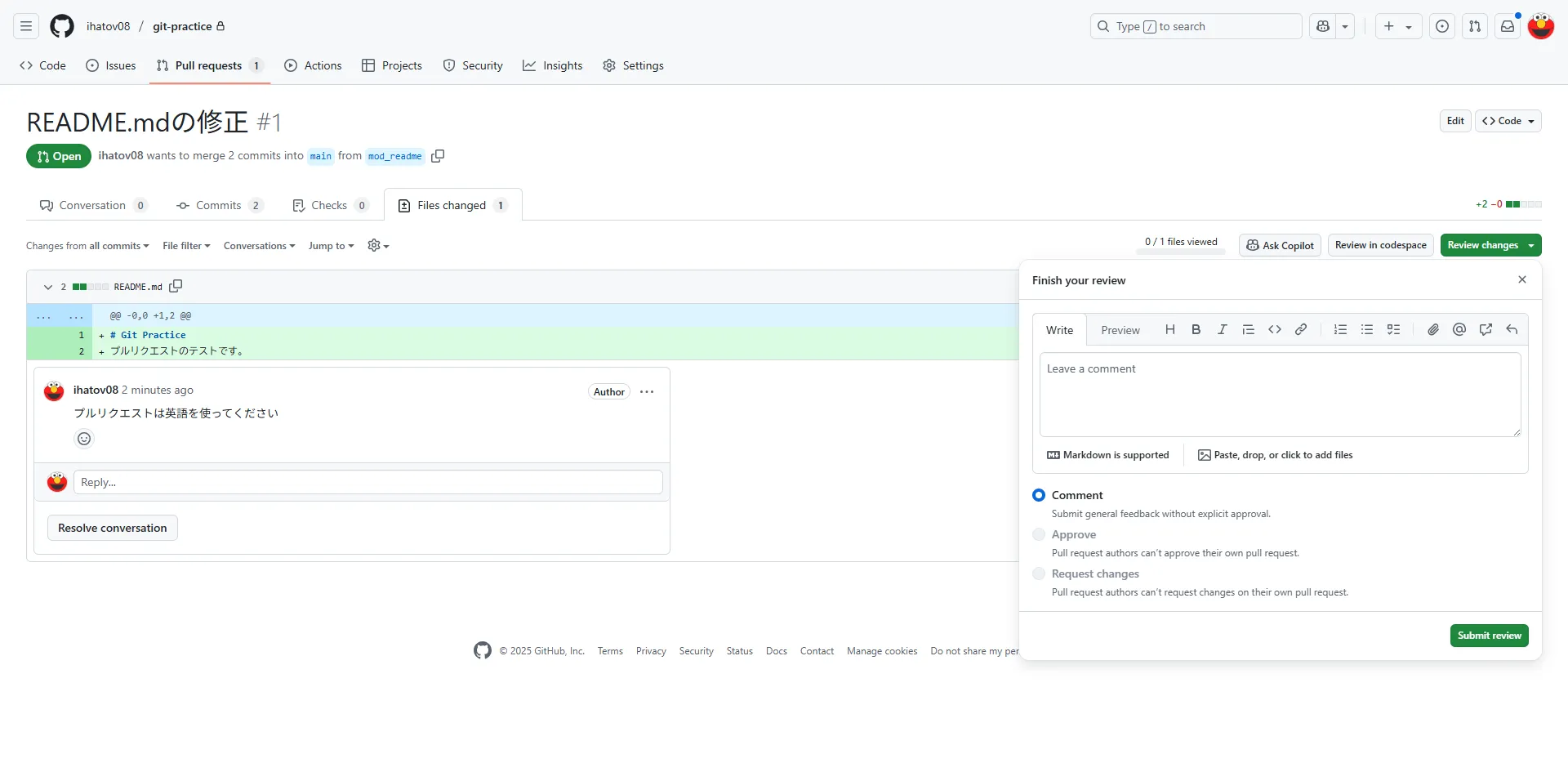1568x772 pixels.
Task: Click Ask Copilot button
Action: [x=1281, y=245]
